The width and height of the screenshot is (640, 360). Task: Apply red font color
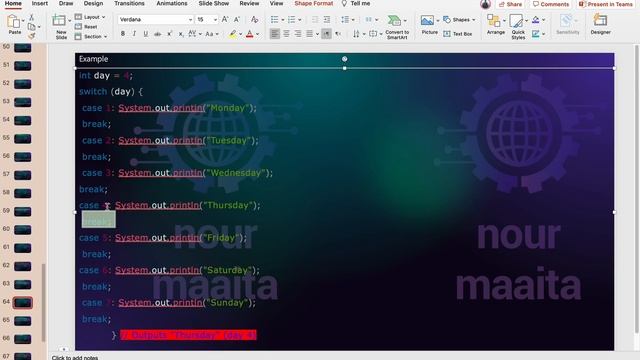250,34
